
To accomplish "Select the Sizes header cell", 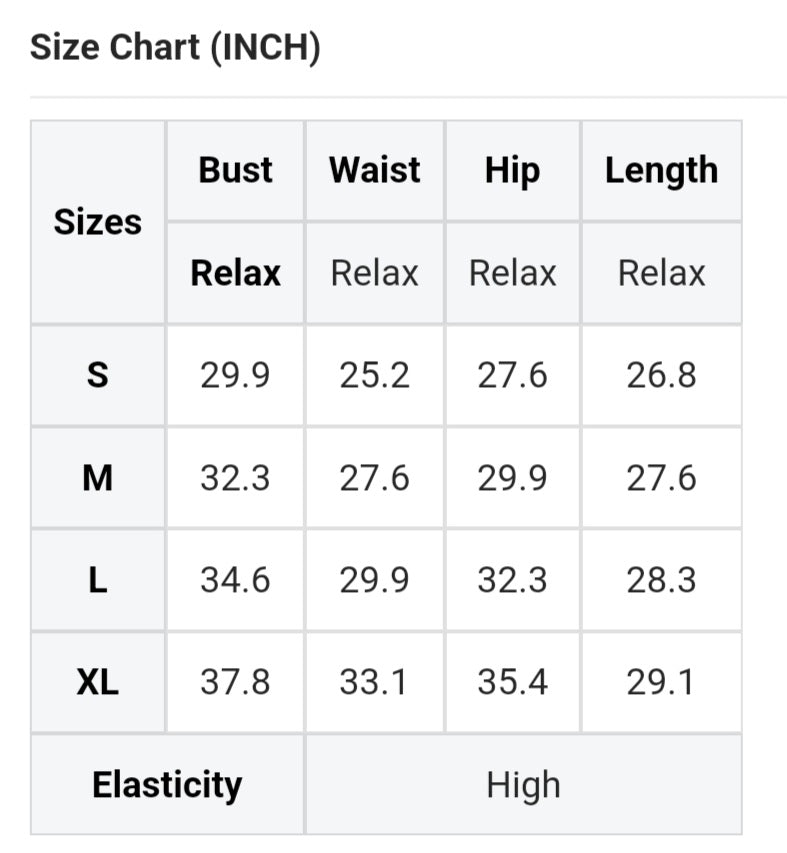I will [97, 222].
